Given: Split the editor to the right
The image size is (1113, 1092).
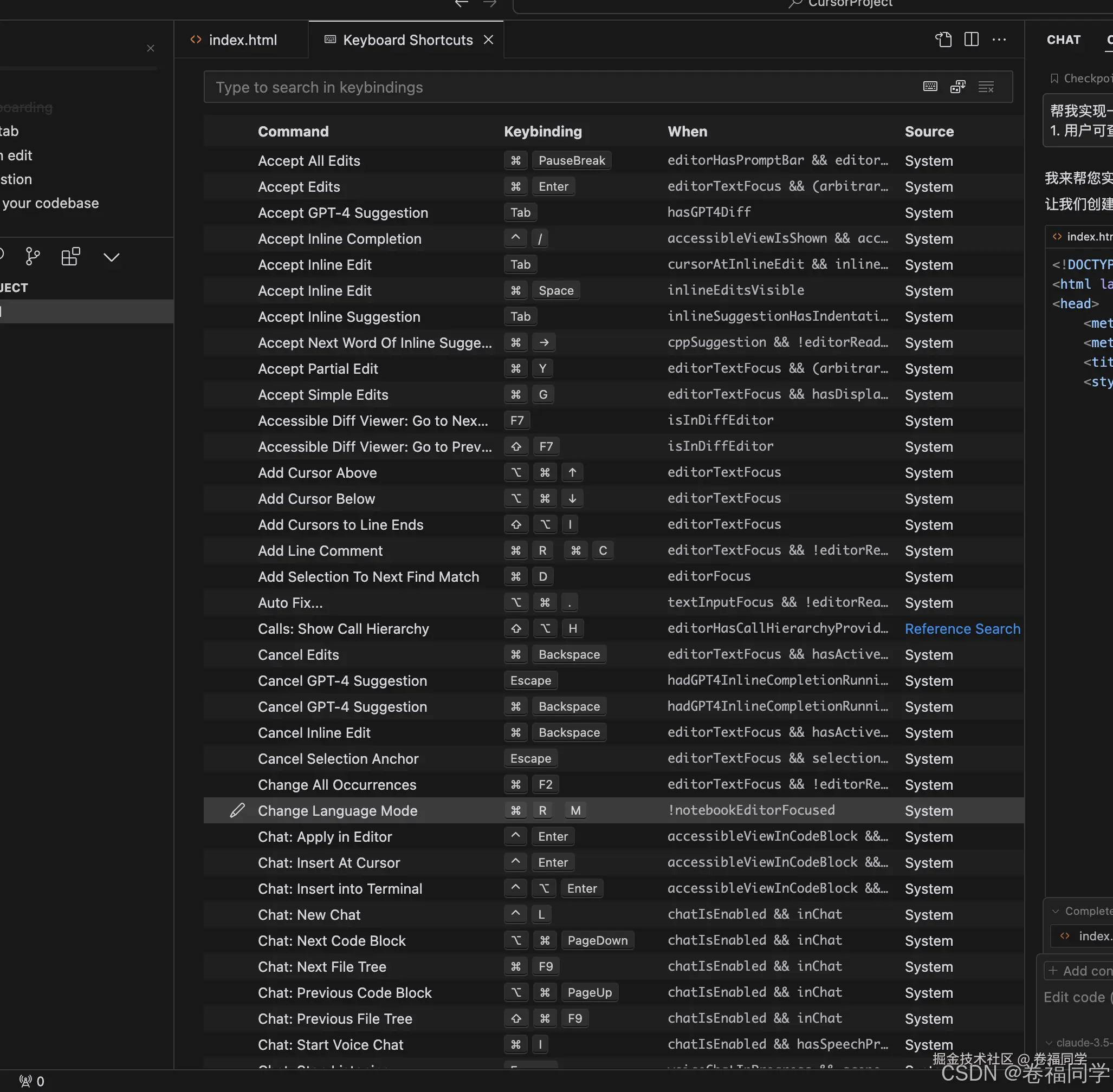Looking at the screenshot, I should click(971, 40).
